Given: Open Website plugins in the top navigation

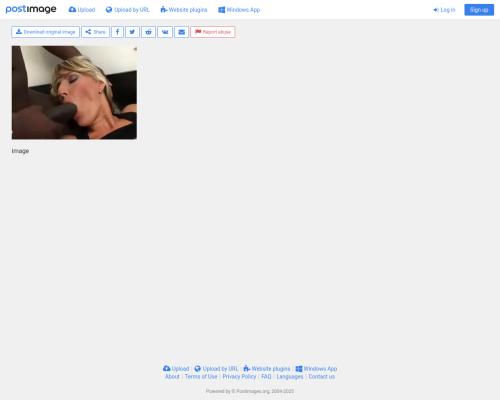Looking at the screenshot, I should coord(184,10).
